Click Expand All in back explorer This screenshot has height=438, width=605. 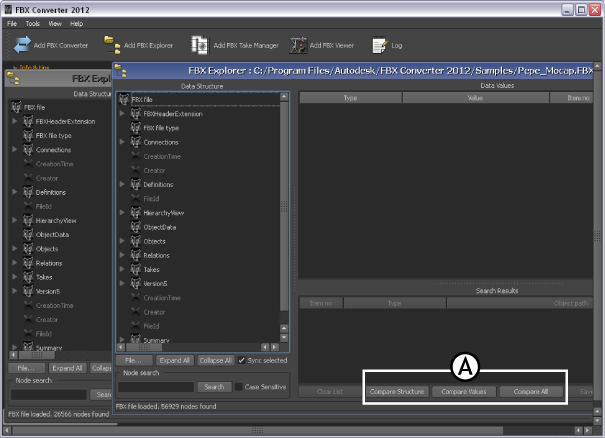[67, 368]
